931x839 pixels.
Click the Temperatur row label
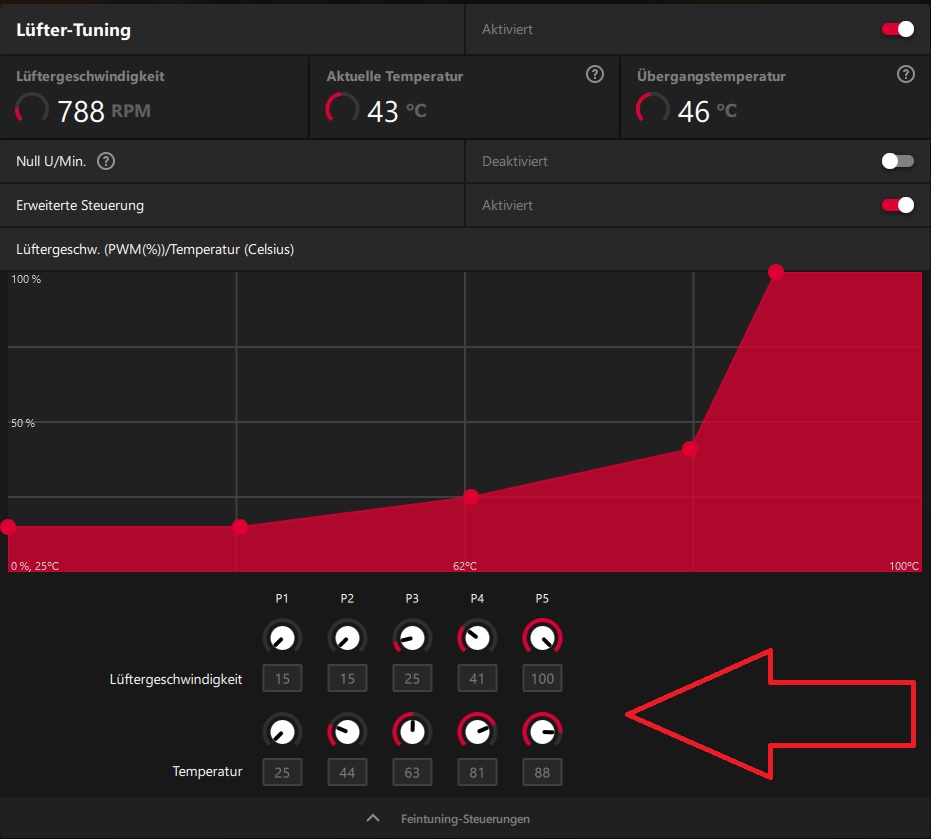207,771
